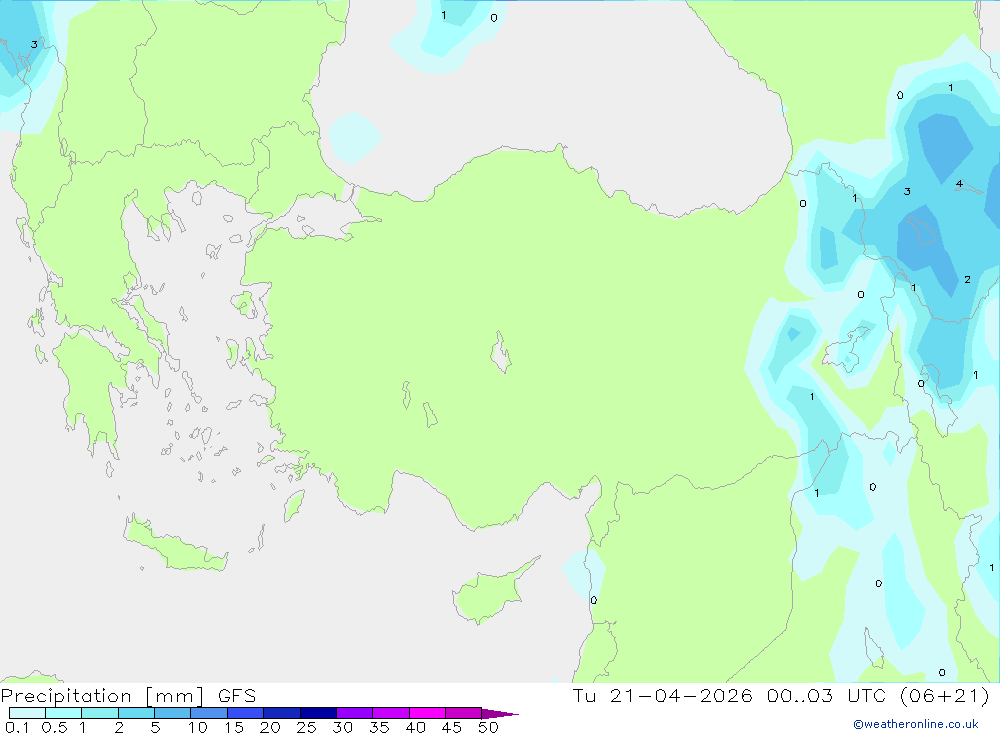Click the 30–35 mm purple legend swatch

355,713
